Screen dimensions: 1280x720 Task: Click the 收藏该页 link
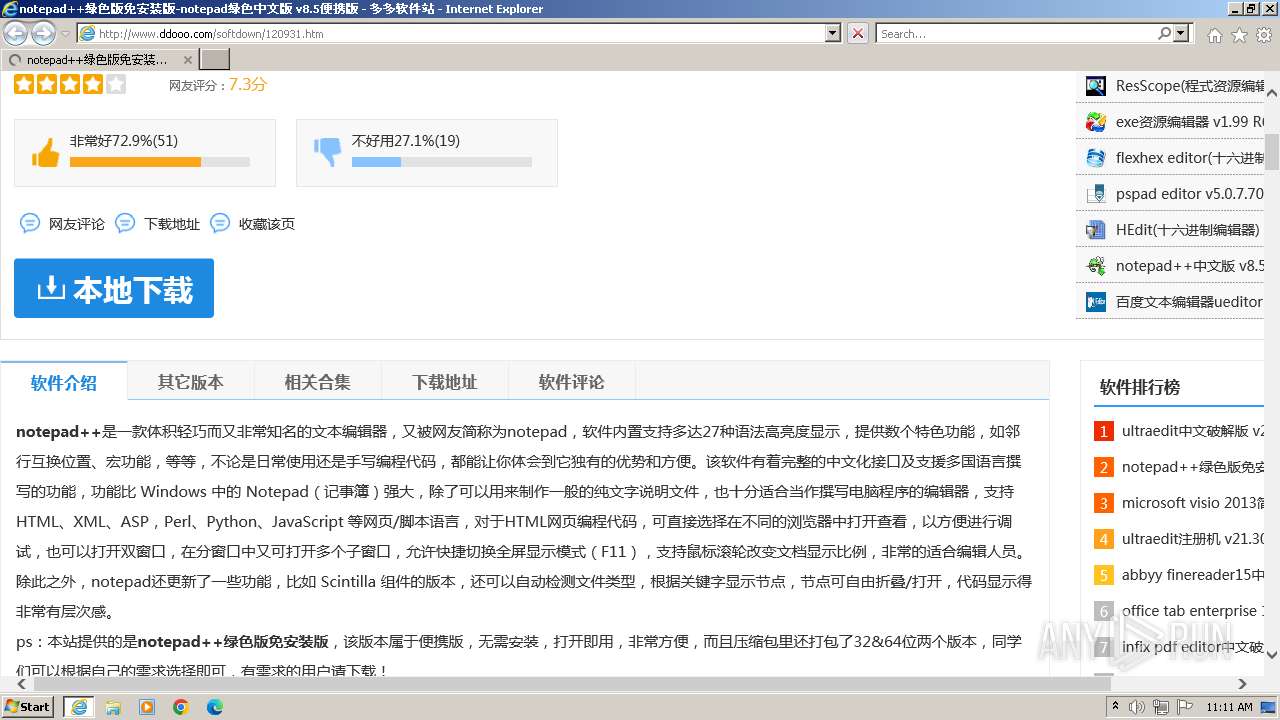click(x=267, y=224)
